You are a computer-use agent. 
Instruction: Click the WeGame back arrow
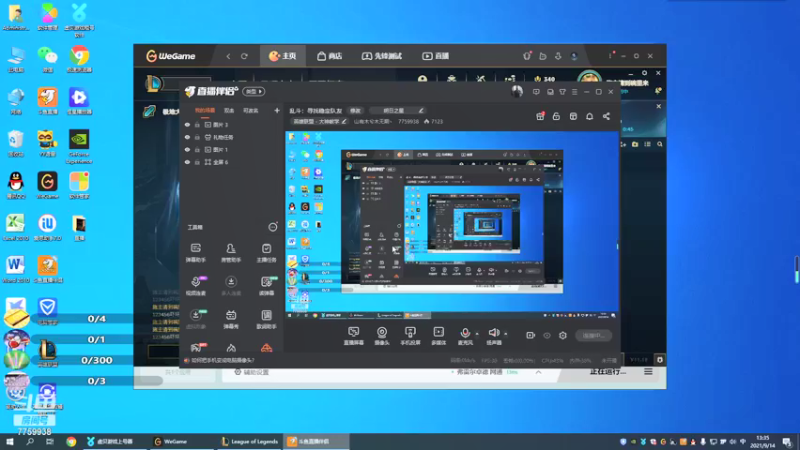point(228,56)
